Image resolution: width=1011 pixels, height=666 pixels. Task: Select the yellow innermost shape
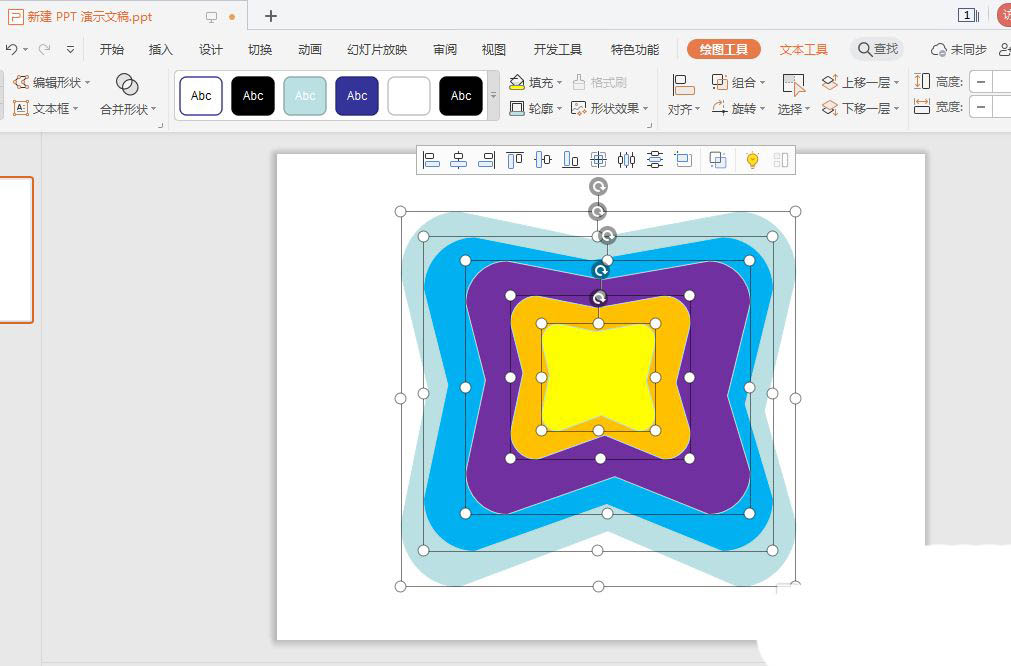tap(598, 377)
